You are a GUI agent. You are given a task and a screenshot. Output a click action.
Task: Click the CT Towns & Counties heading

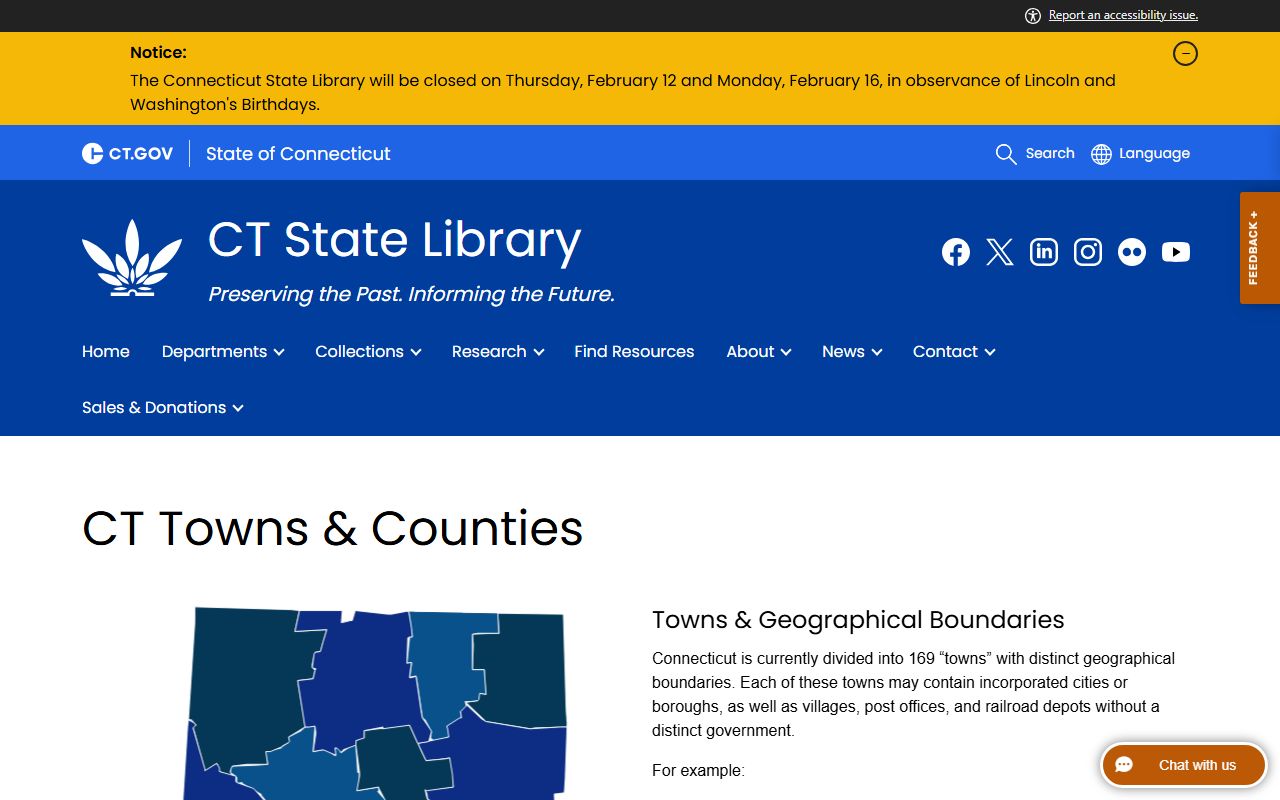332,528
